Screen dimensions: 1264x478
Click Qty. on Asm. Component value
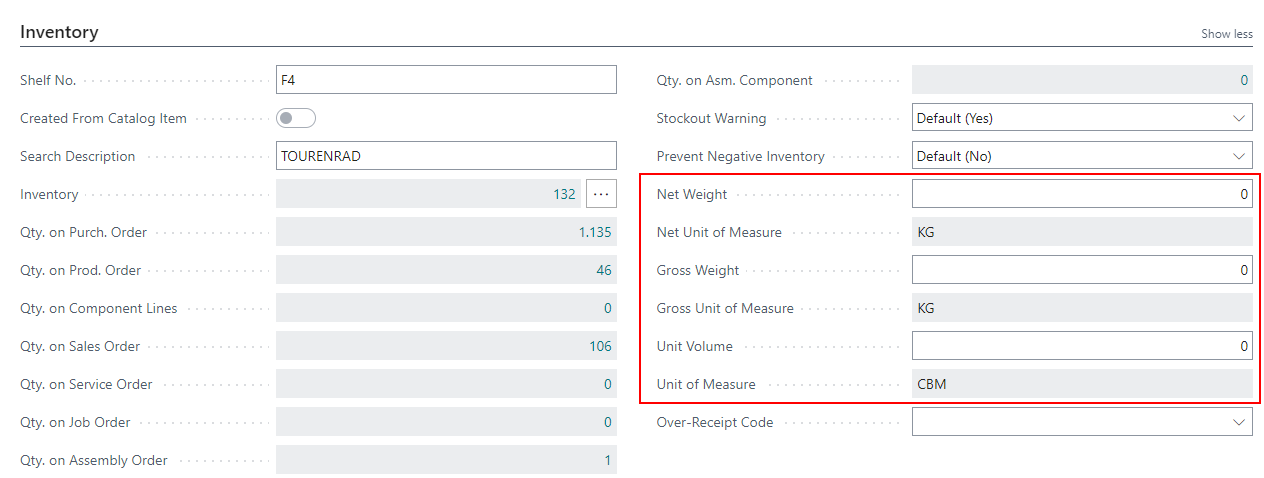1244,80
